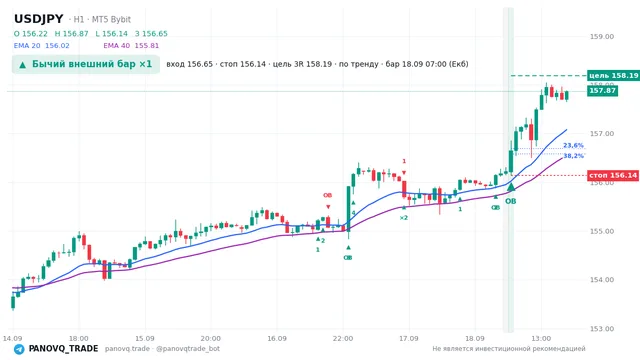Screen dimensions: 640x360
Task: Click the USDJPY symbol title
Action: pos(39,19)
